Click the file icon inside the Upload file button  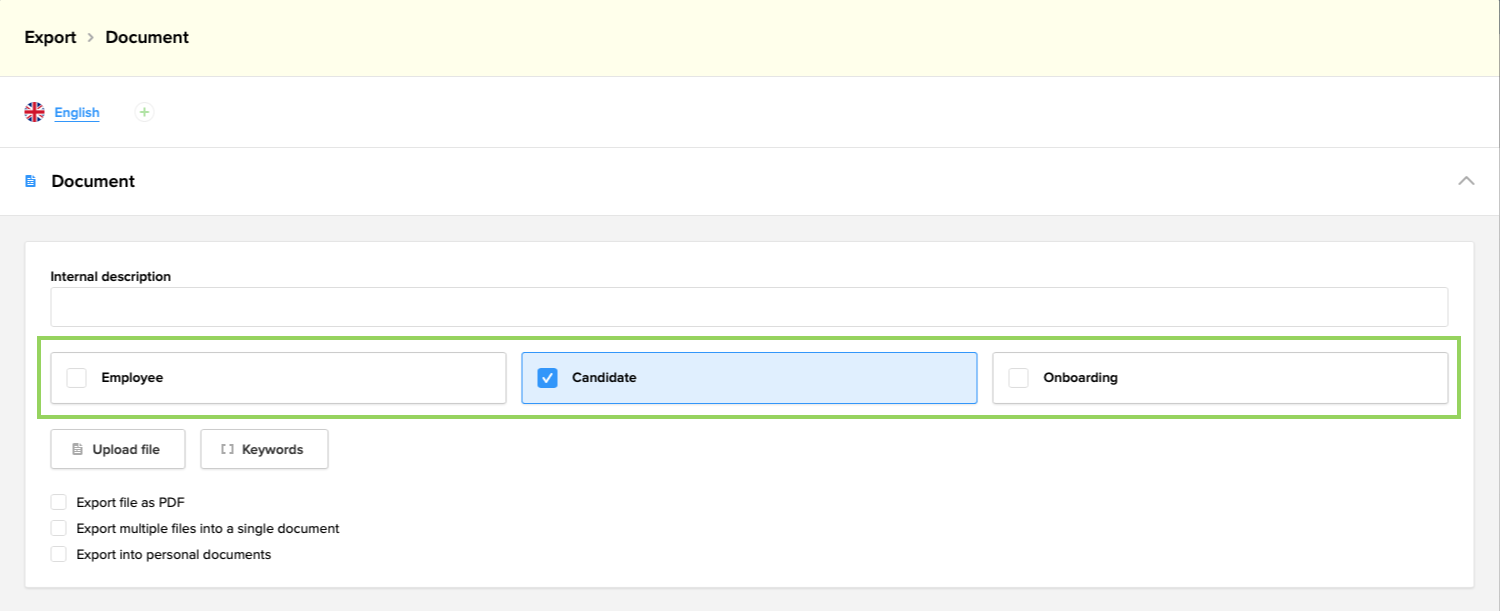pos(79,449)
